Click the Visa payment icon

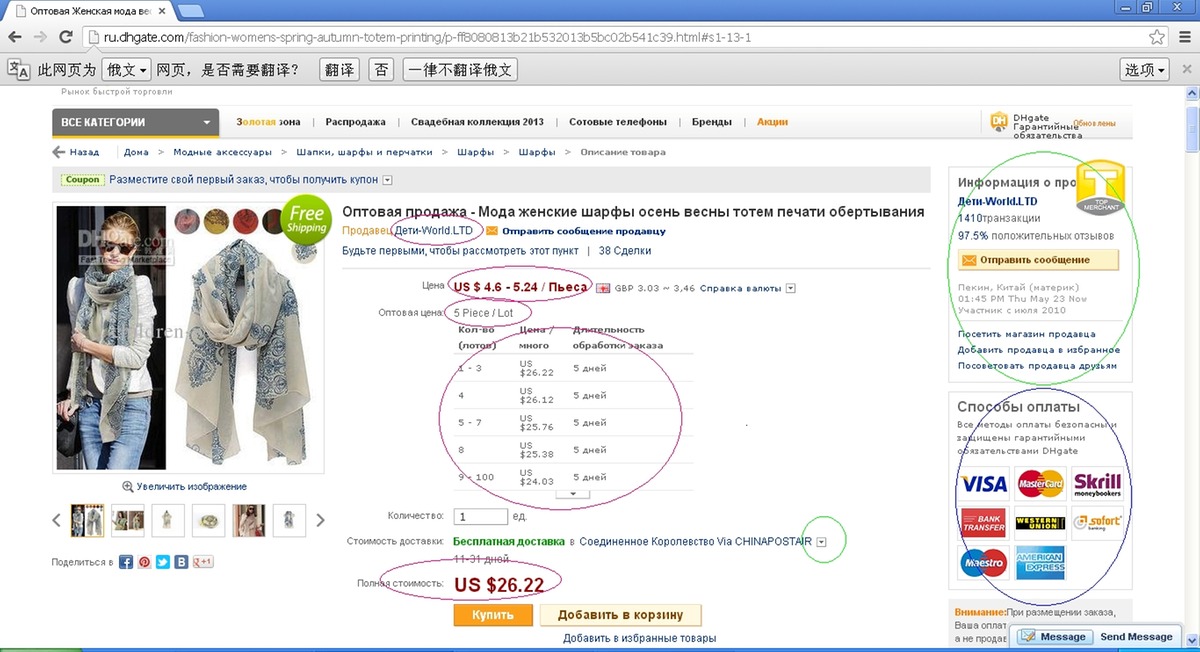click(x=984, y=485)
